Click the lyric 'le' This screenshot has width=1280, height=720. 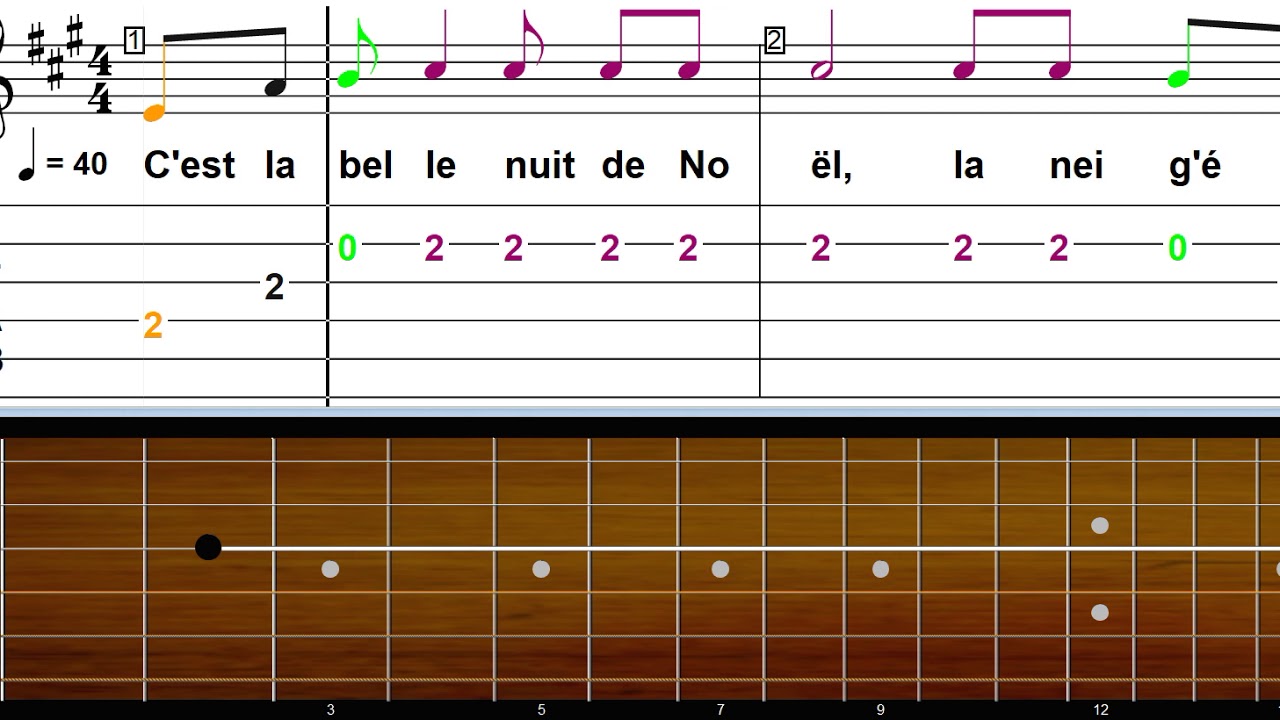coord(441,165)
